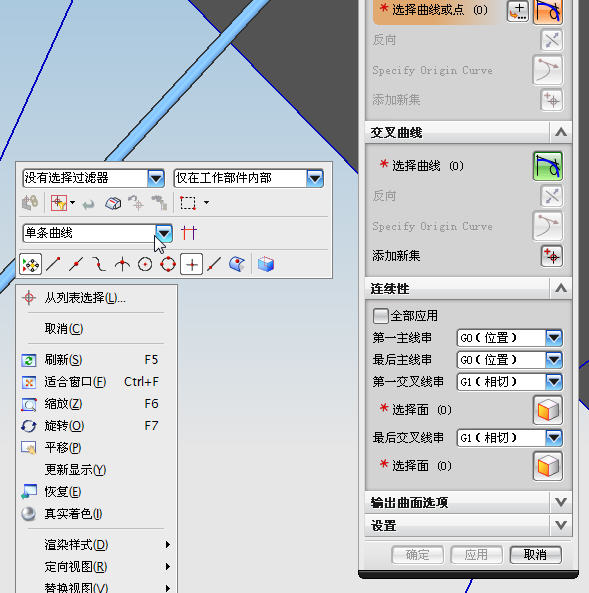Viewport: 589px width, 593px height.
Task: Select 旋转(O) menu entry
Action: pos(96,426)
